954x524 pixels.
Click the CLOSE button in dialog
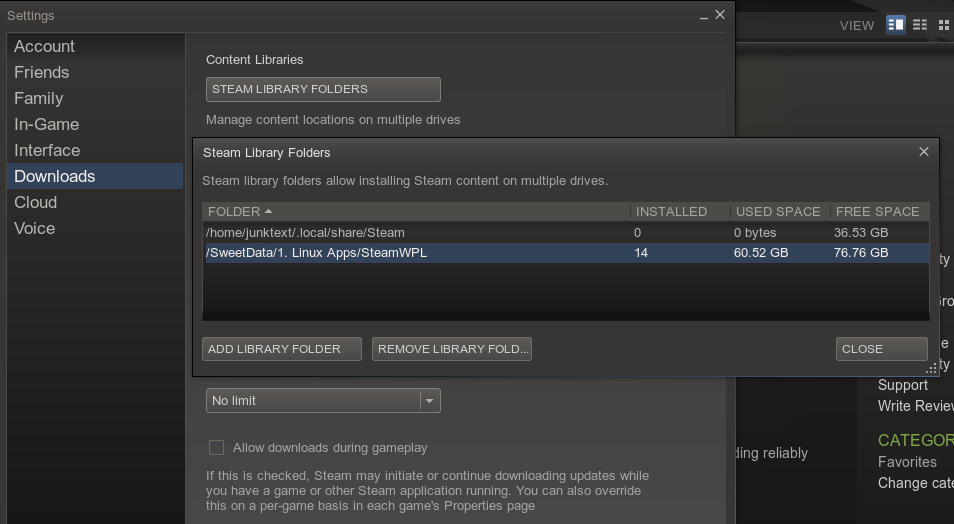coord(882,349)
